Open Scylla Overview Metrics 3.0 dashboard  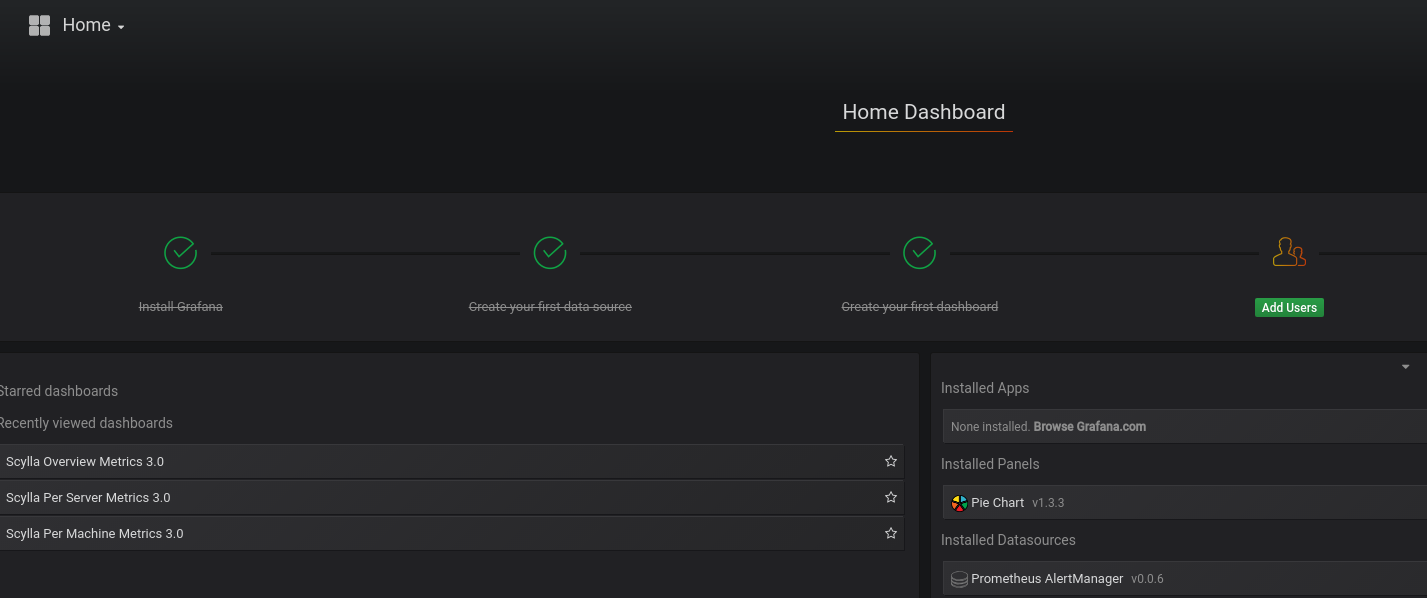pyautogui.click(x=85, y=461)
